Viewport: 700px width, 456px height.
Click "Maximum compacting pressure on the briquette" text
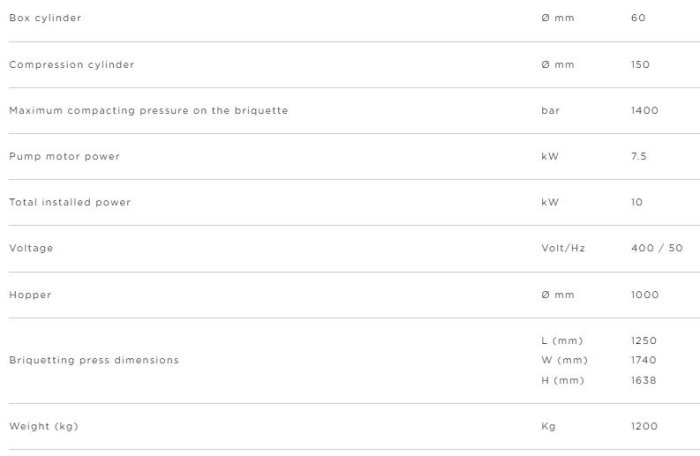point(148,110)
